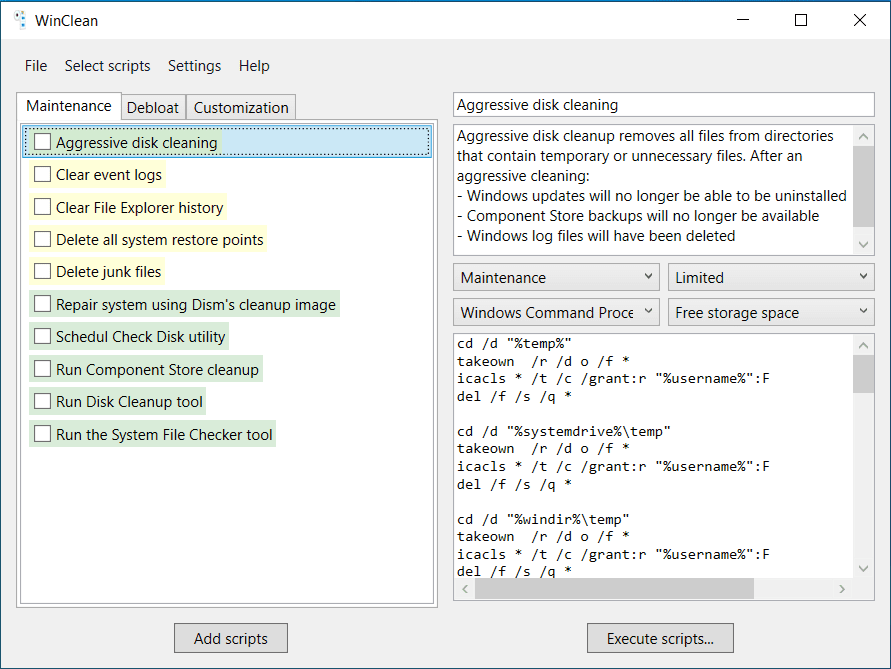Click the Add scripts button
The height and width of the screenshot is (669, 891).
click(230, 638)
